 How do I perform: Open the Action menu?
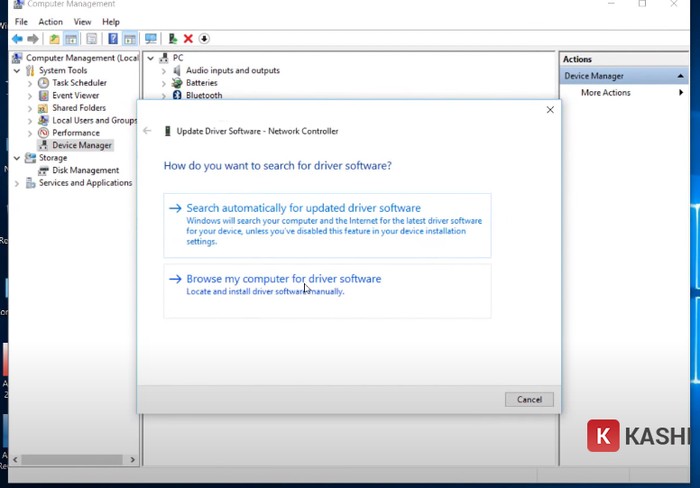click(50, 21)
